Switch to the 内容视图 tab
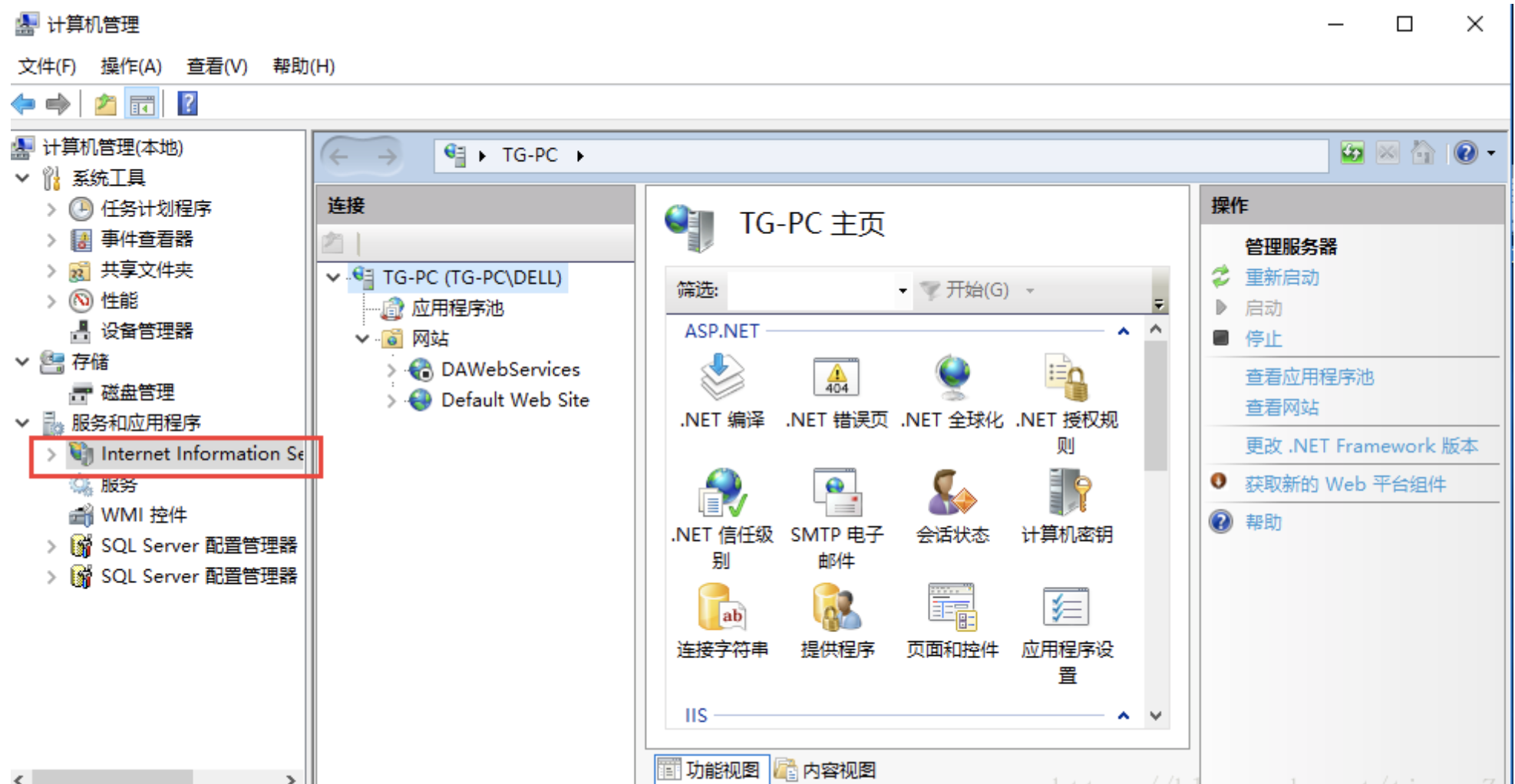 827,769
